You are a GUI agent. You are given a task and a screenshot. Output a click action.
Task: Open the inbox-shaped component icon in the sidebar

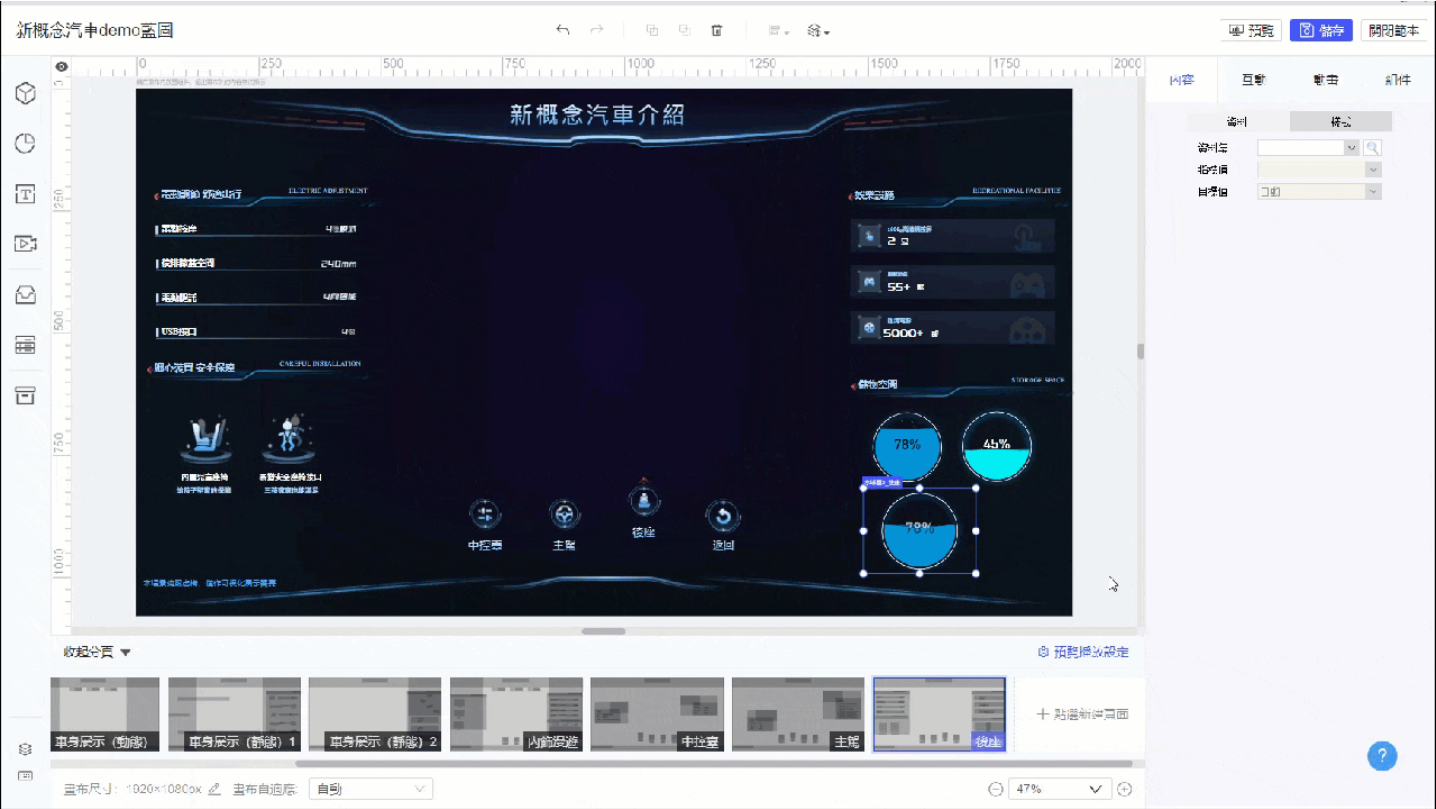point(25,295)
